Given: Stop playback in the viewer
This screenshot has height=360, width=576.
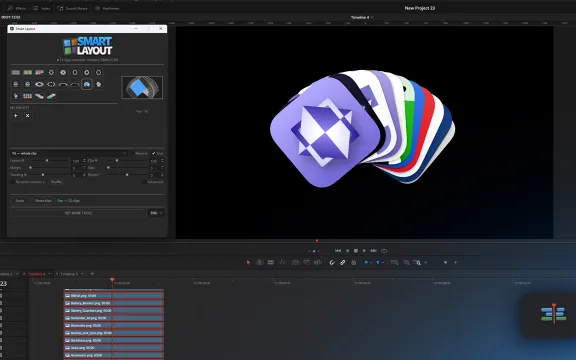Looking at the screenshot, I should (356, 251).
